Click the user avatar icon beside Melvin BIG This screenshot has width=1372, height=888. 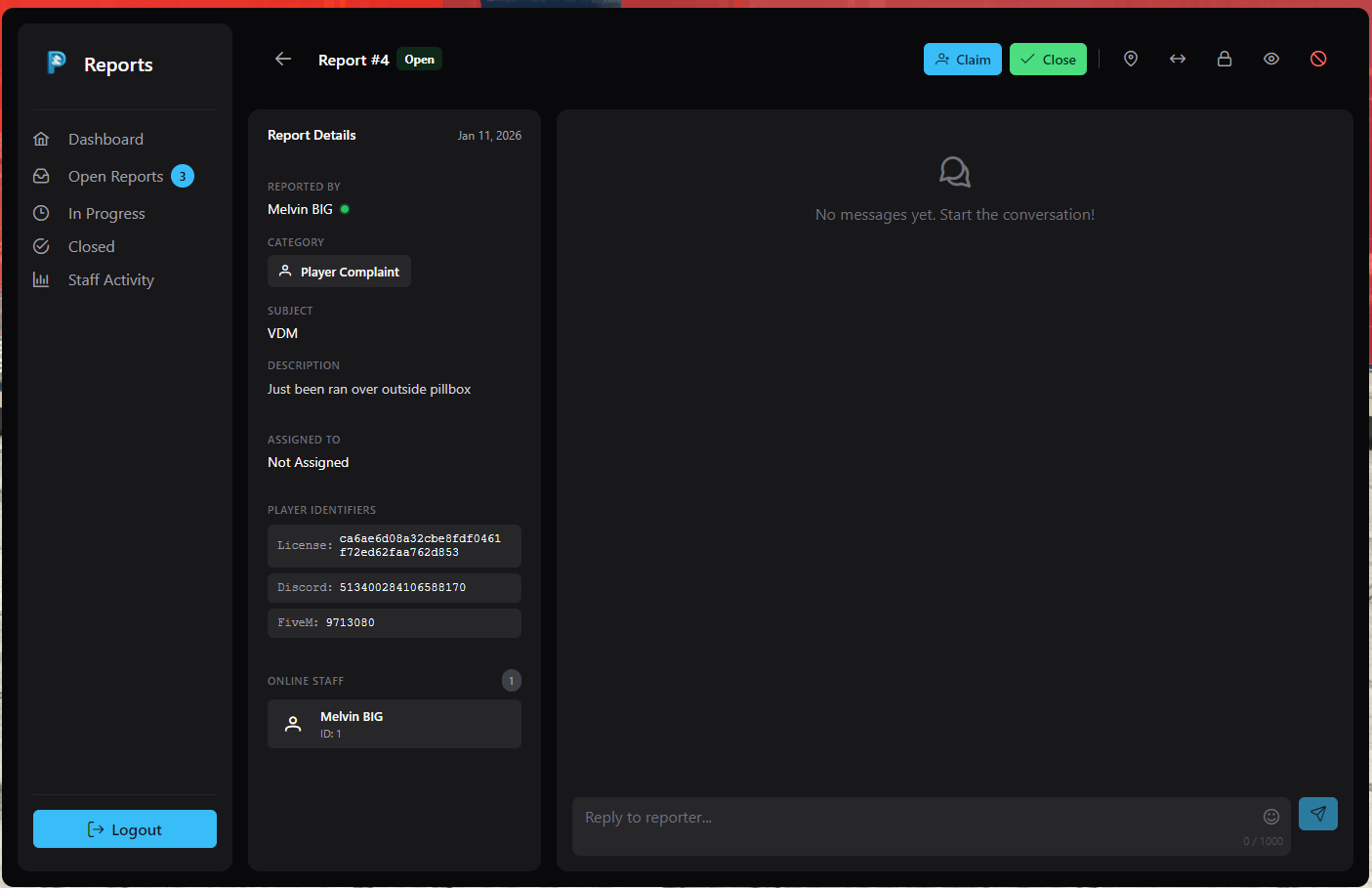[293, 724]
